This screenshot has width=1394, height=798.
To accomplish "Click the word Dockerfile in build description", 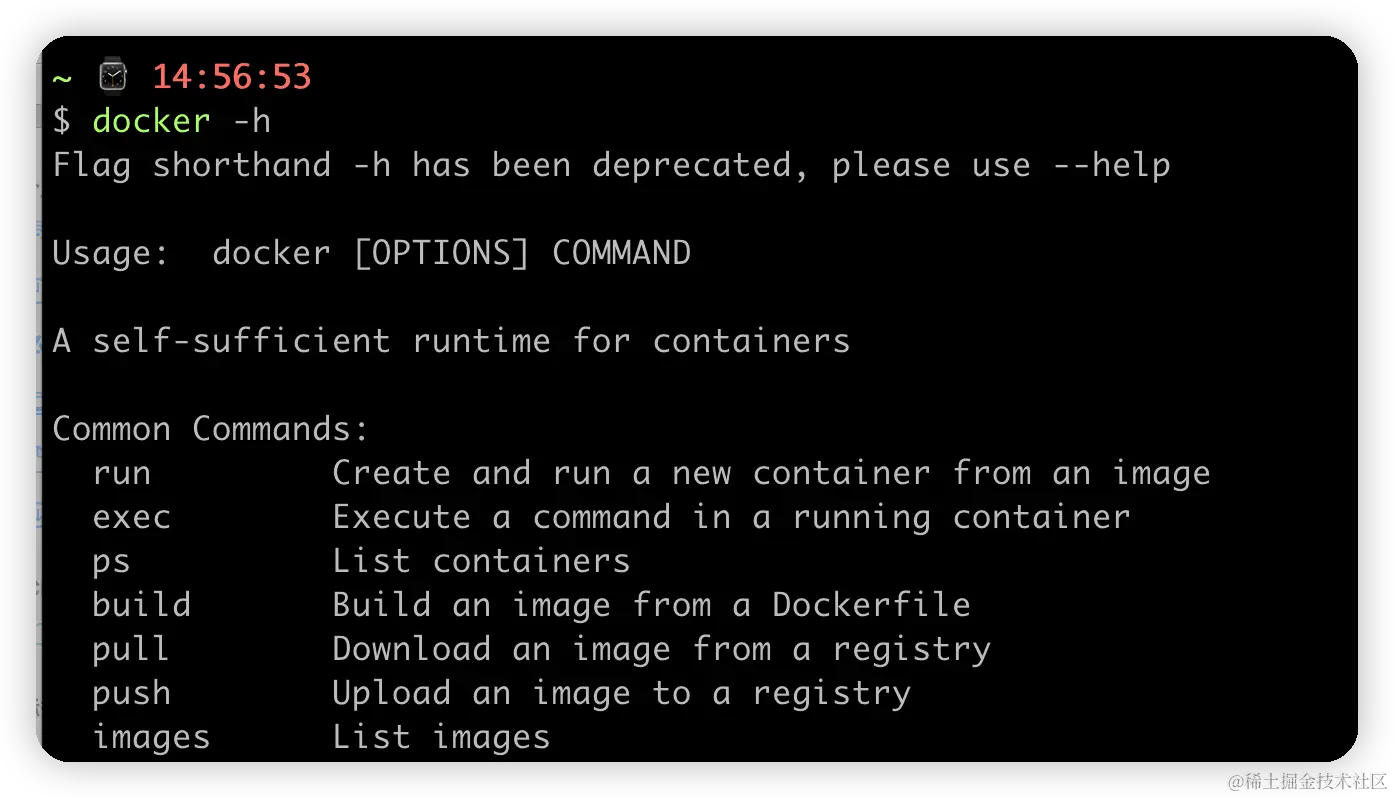I will point(871,605).
